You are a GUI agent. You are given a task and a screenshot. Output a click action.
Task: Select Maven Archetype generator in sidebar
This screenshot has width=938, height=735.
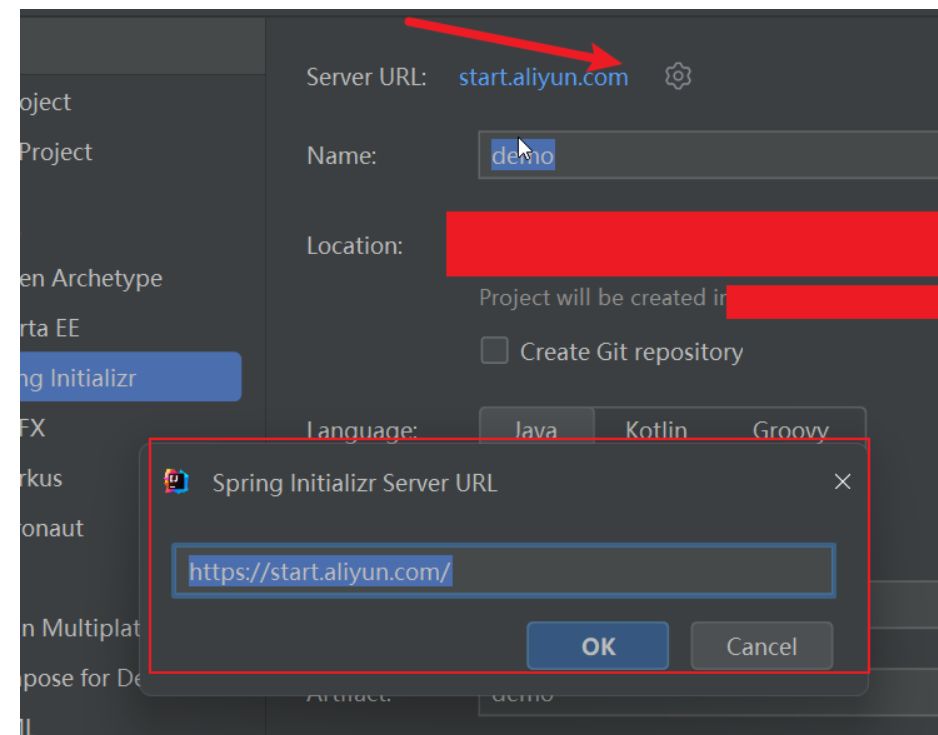[92, 278]
